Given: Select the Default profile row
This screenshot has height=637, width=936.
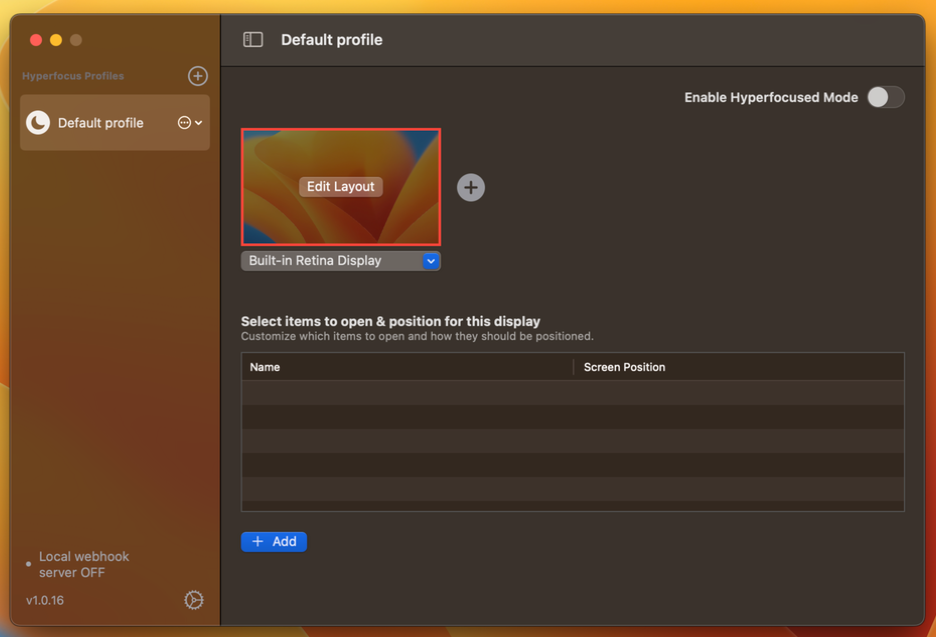Looking at the screenshot, I should tap(115, 122).
